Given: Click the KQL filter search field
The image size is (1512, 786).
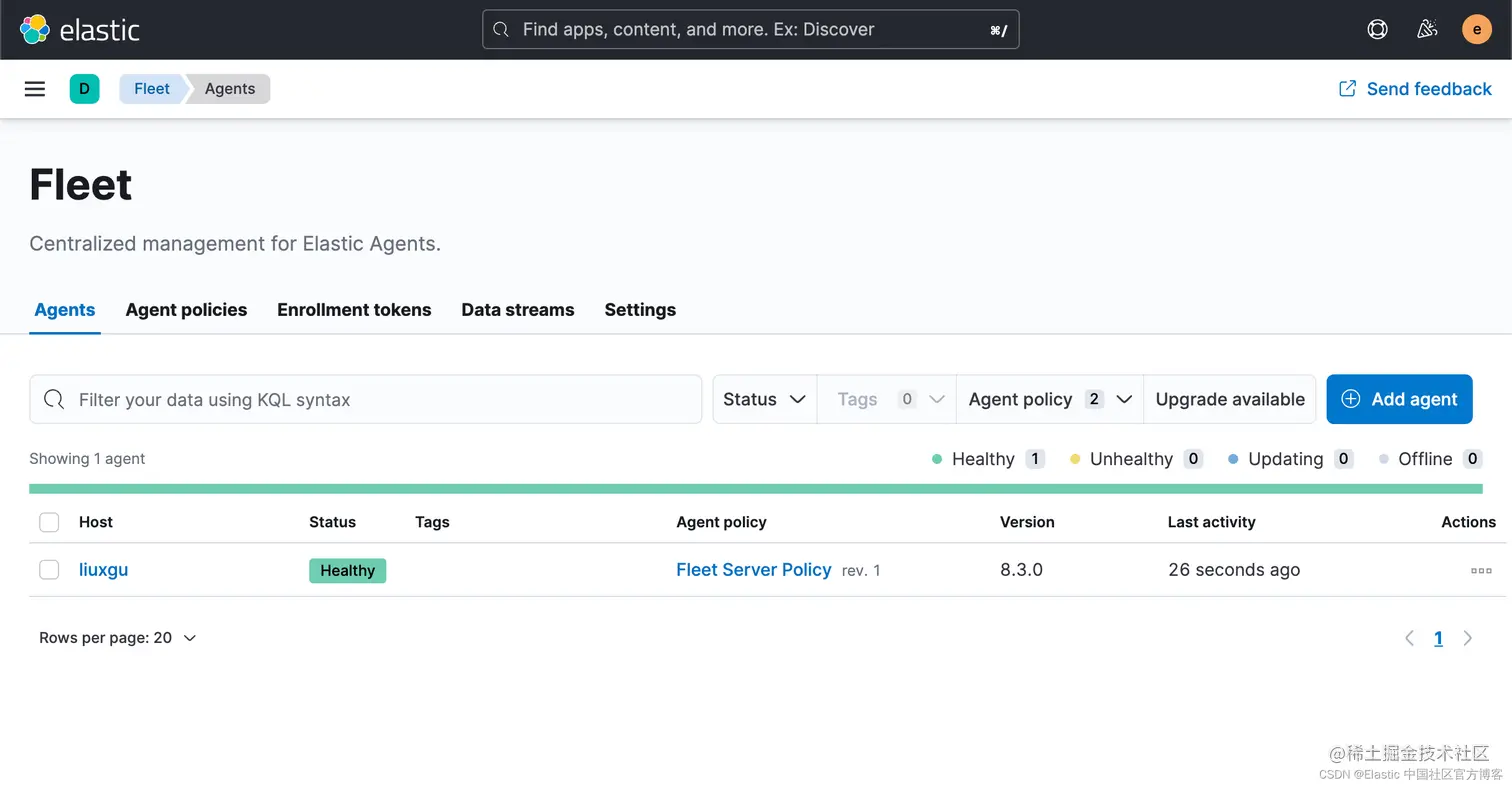Looking at the screenshot, I should pyautogui.click(x=380, y=399).
